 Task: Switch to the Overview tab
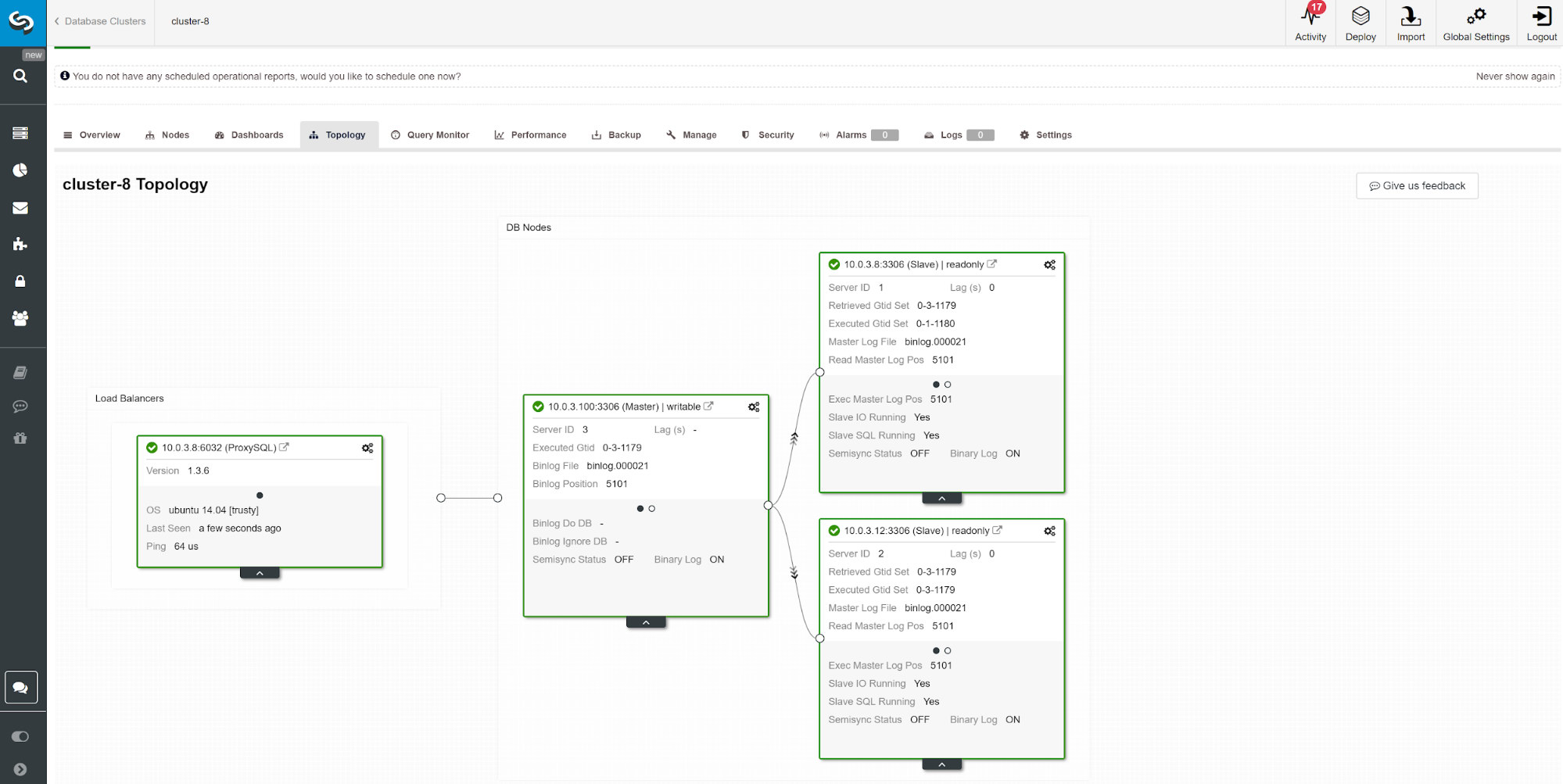(91, 135)
